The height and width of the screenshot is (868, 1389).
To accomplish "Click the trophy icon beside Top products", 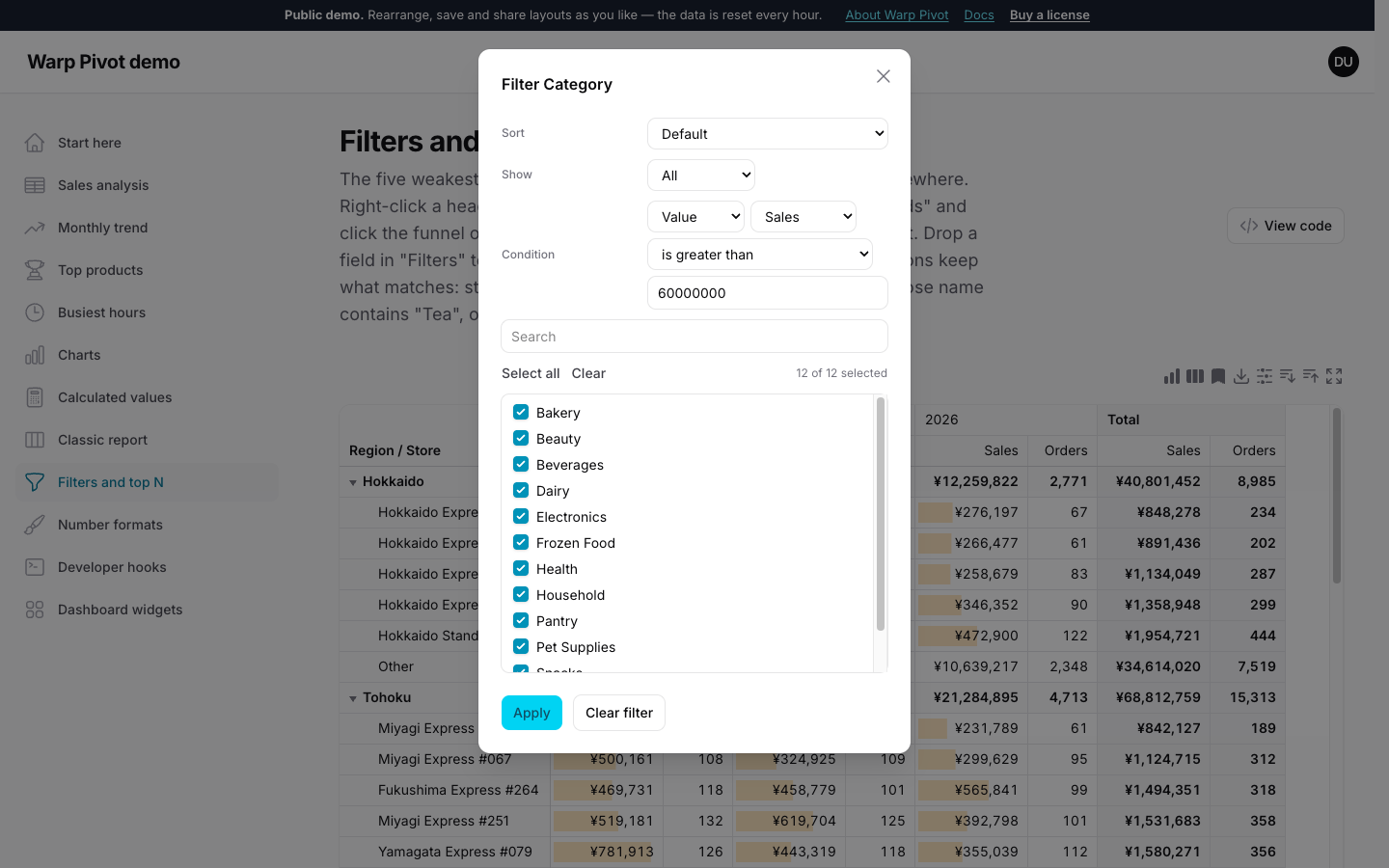I will (x=35, y=270).
